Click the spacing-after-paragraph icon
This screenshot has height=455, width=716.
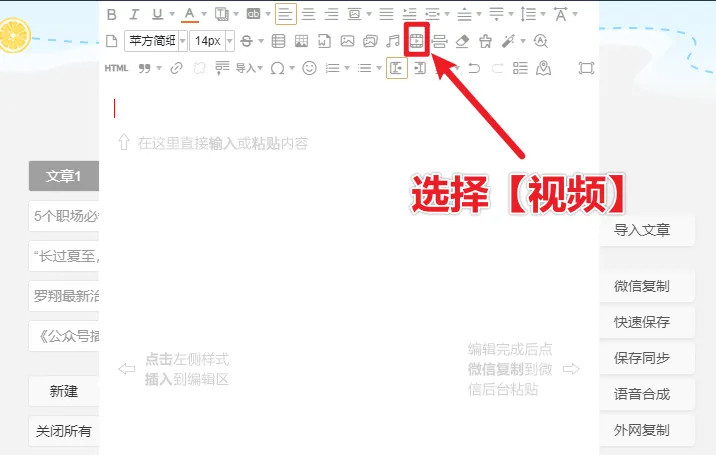(x=496, y=14)
